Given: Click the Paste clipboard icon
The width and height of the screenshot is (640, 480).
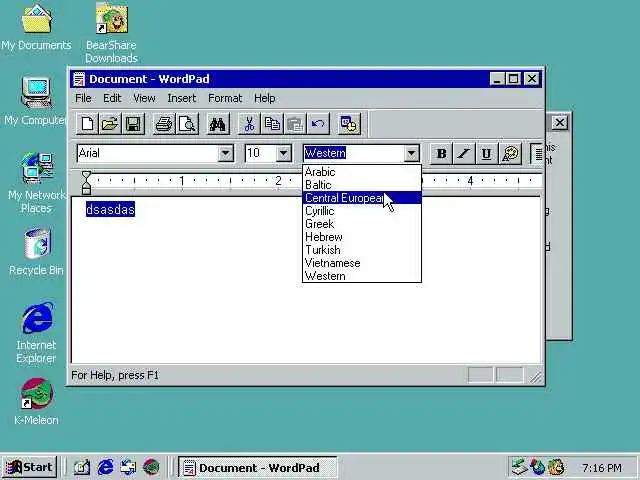Looking at the screenshot, I should coord(295,124).
